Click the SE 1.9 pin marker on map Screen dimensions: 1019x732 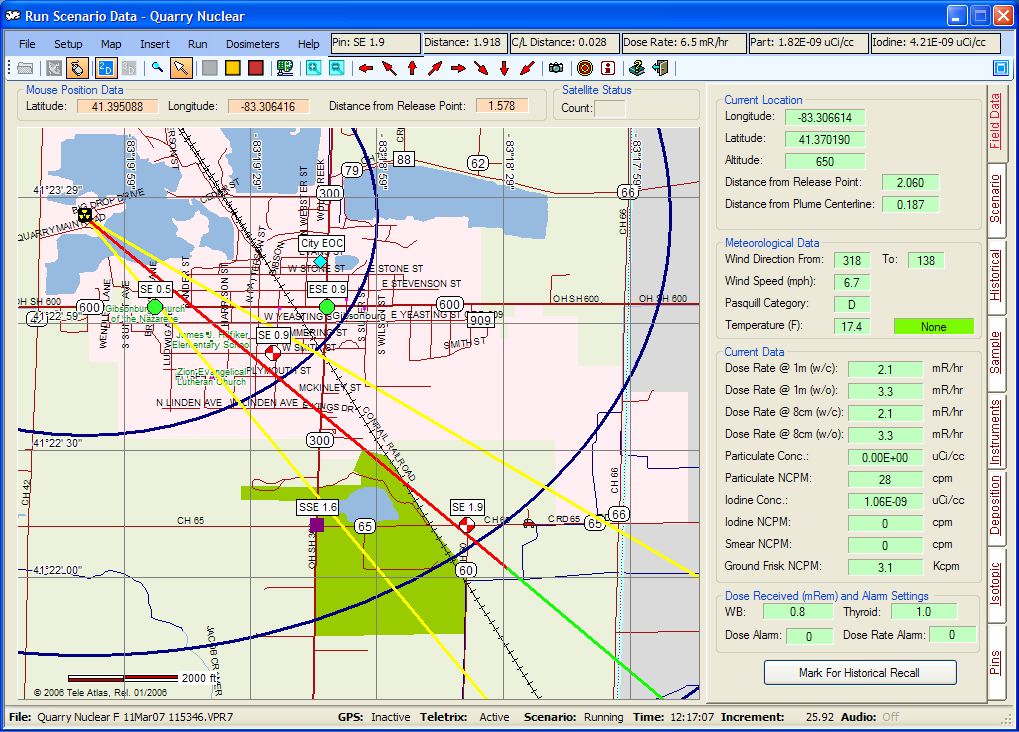tap(467, 525)
